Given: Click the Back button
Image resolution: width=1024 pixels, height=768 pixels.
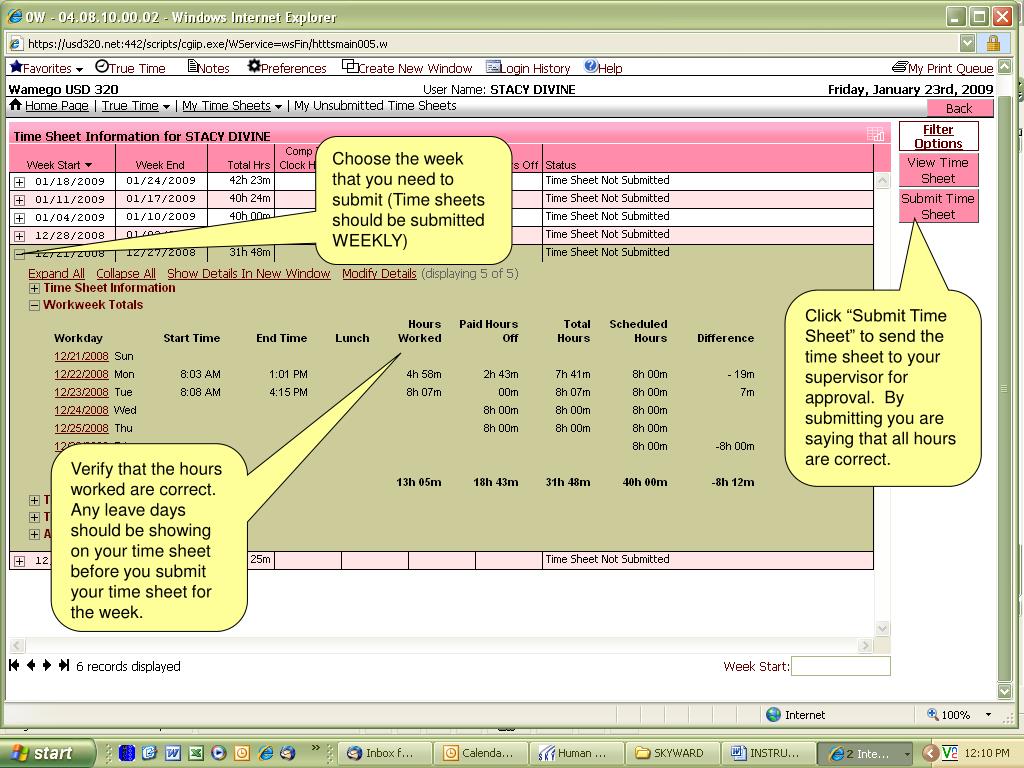Looking at the screenshot, I should [x=959, y=108].
